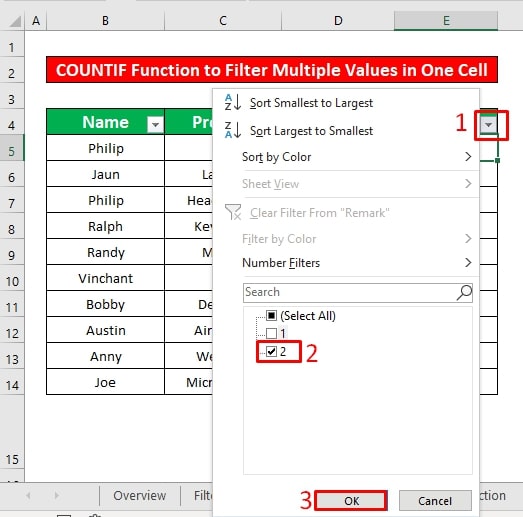Click the cell containing Anny
The width and height of the screenshot is (523, 517).
(105, 356)
